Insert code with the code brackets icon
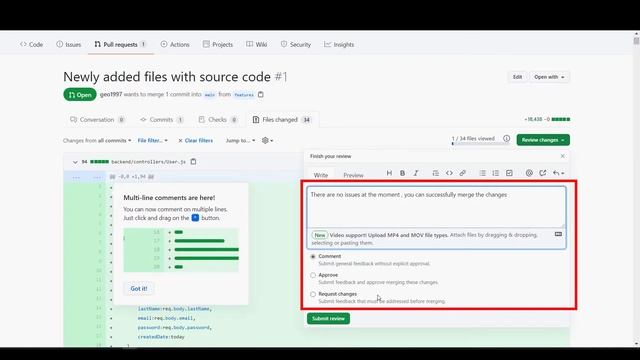Screen dimensions: 640x360 pos(449,173)
